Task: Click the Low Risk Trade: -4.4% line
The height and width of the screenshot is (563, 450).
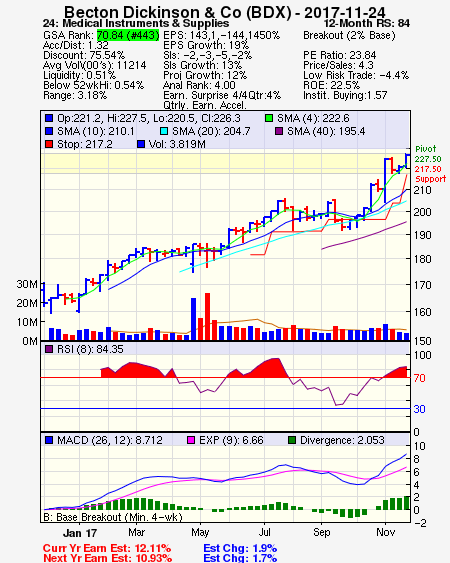Action: pyautogui.click(x=356, y=75)
